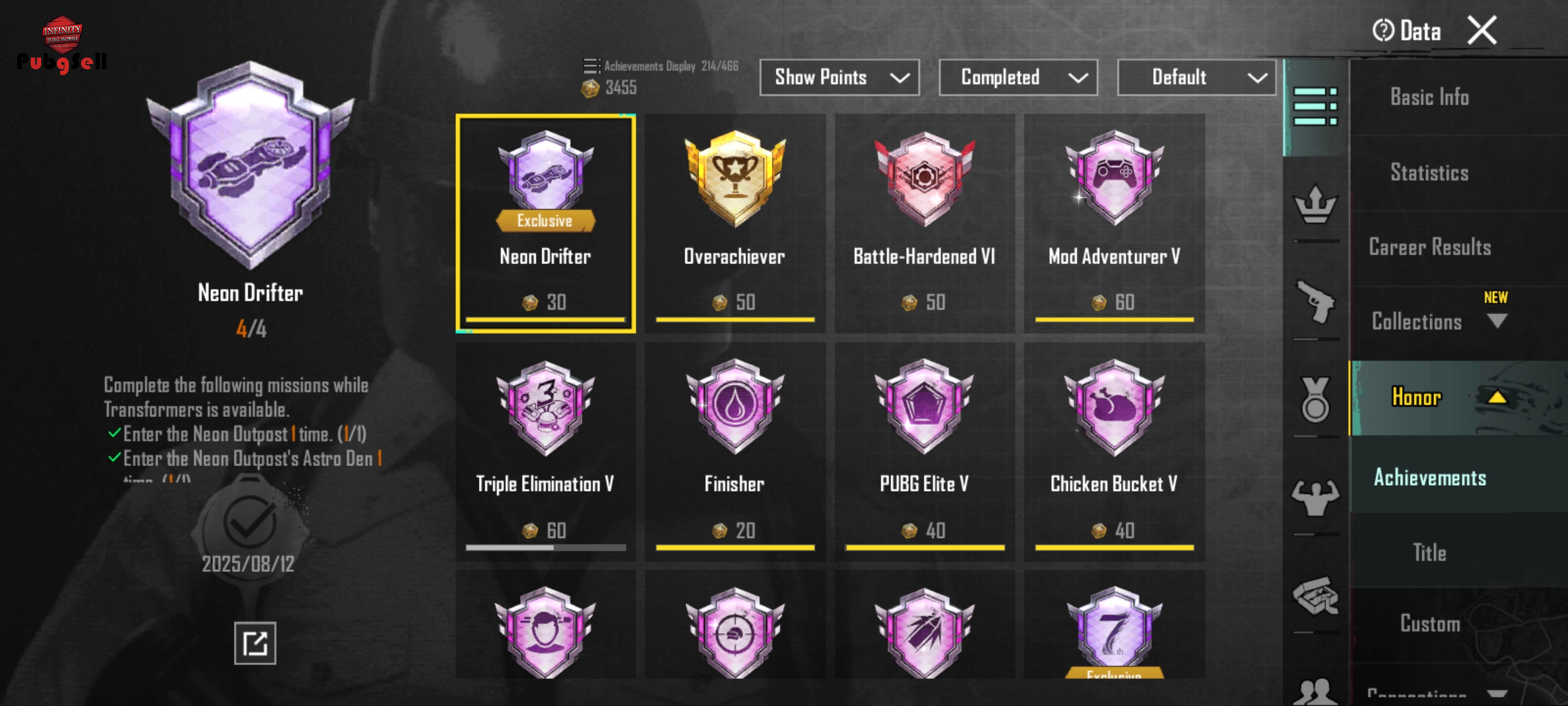
Task: Open the Title submenu item
Action: (x=1429, y=553)
